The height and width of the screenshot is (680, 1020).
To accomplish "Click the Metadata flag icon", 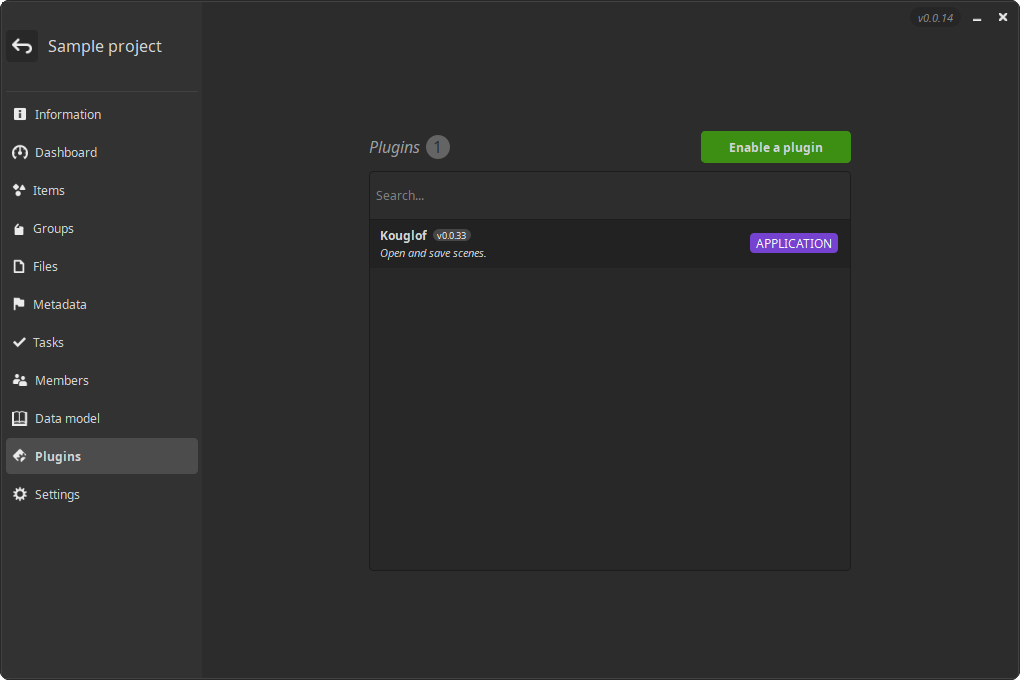I will click(18, 304).
